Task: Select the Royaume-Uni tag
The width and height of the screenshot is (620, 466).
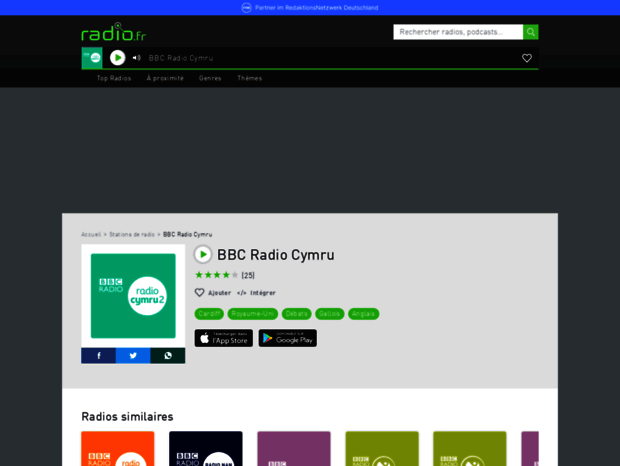Action: (x=253, y=314)
